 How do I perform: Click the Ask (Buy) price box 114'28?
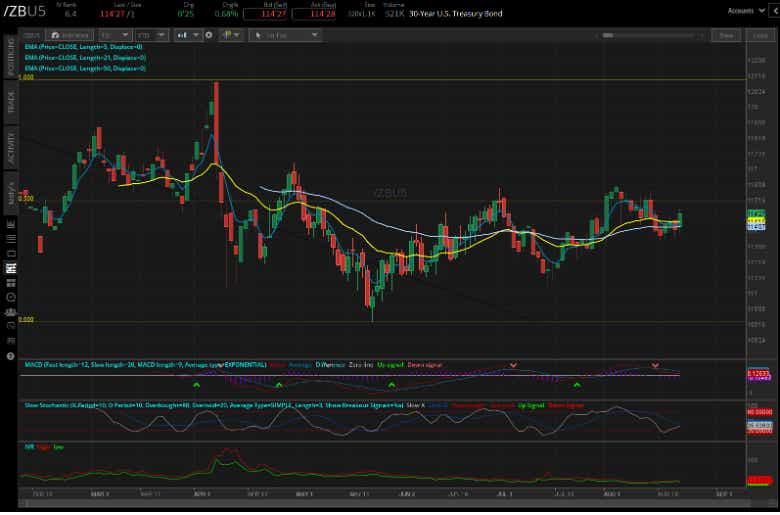point(315,14)
